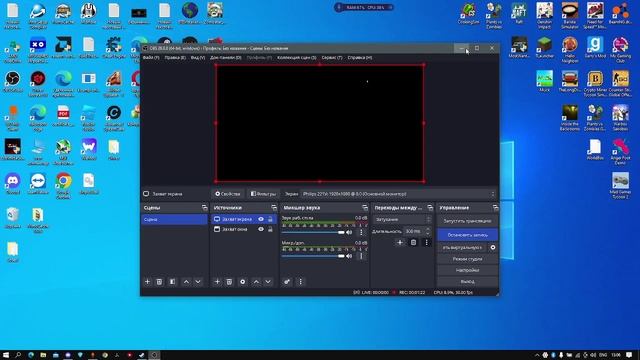Image resolution: width=640 pixels, height=360 pixels.
Task: Move source up in the Sources list
Action: [256, 282]
